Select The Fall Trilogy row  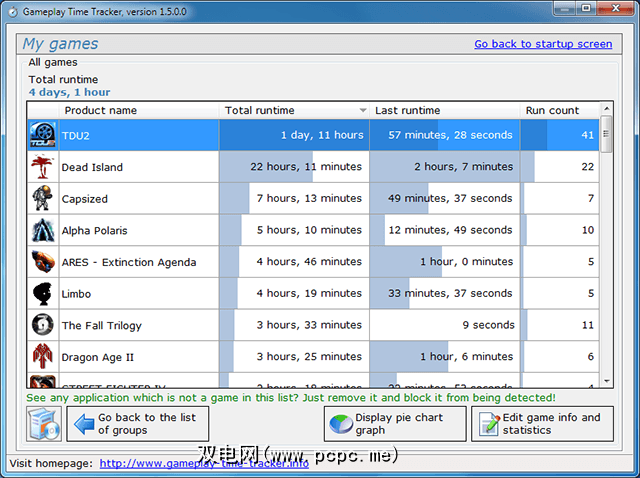(x=313, y=325)
